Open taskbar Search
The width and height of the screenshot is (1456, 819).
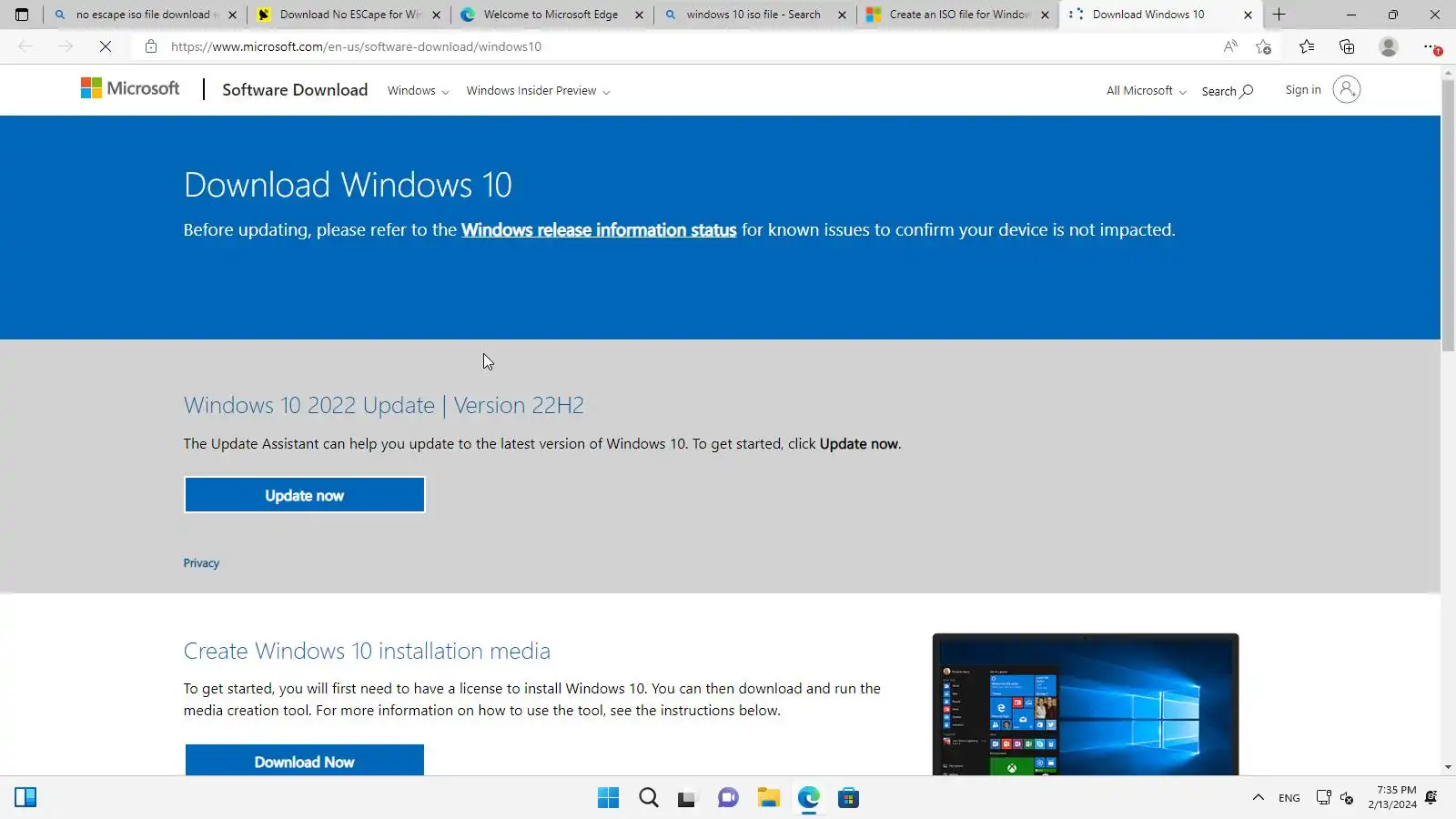(649, 798)
